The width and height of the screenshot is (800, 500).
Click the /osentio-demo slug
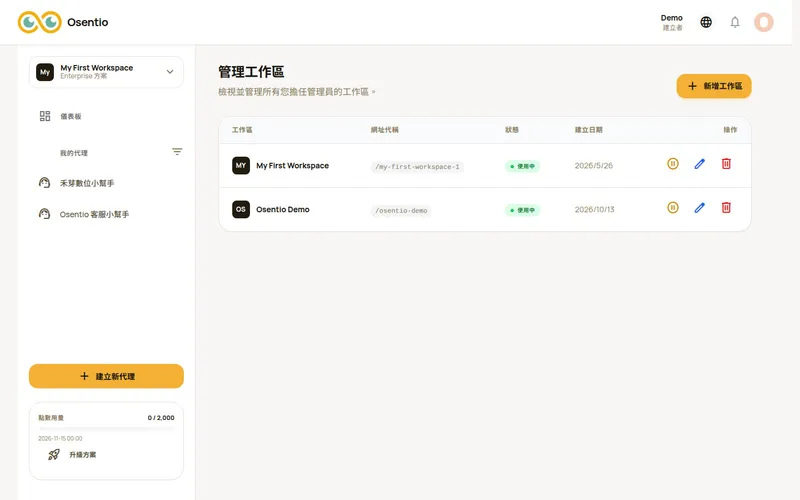401,210
